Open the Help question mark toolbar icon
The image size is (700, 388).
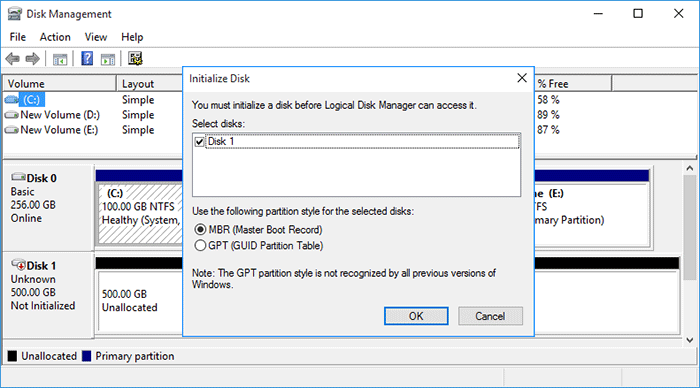87,58
